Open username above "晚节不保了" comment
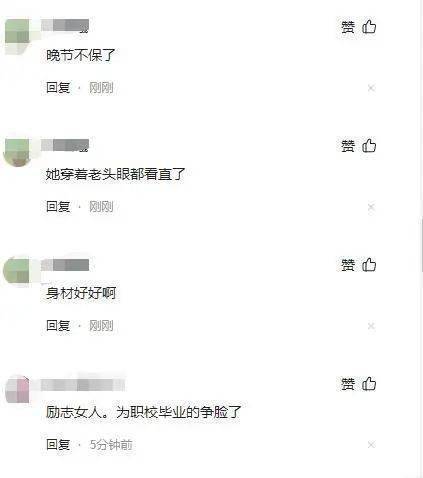423x478 pixels. (x=65, y=26)
